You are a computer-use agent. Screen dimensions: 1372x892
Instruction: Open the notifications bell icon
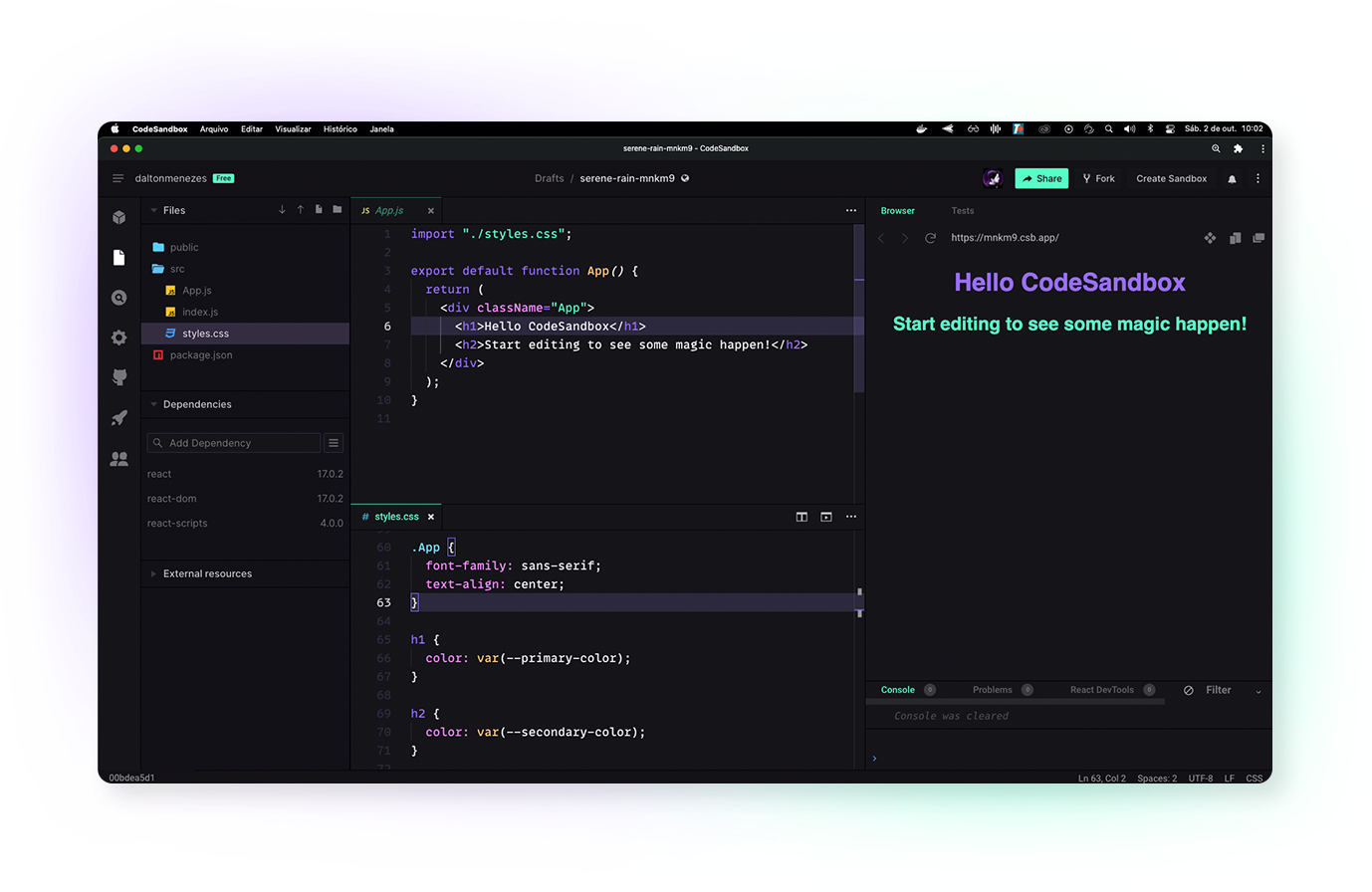pos(1232,179)
